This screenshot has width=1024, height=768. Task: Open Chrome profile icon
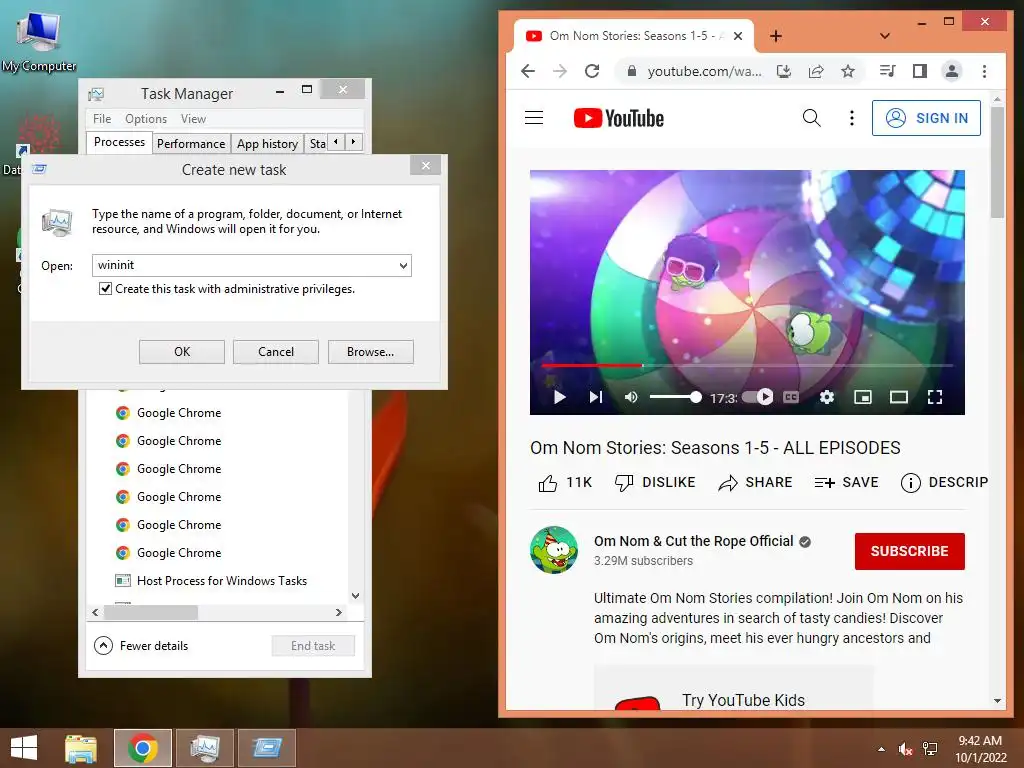pyautogui.click(x=952, y=71)
